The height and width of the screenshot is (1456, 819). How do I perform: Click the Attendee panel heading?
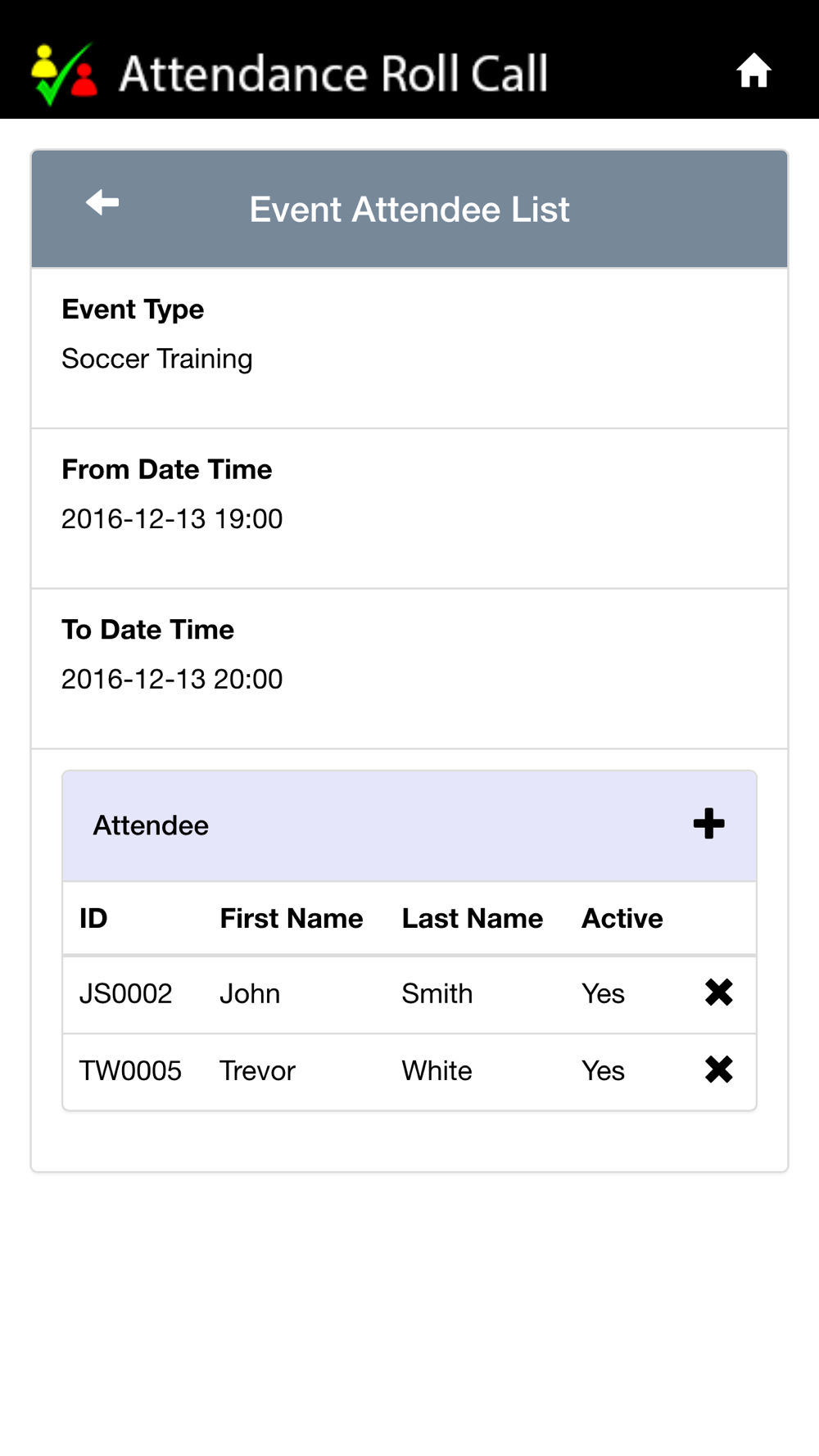pyautogui.click(x=151, y=825)
